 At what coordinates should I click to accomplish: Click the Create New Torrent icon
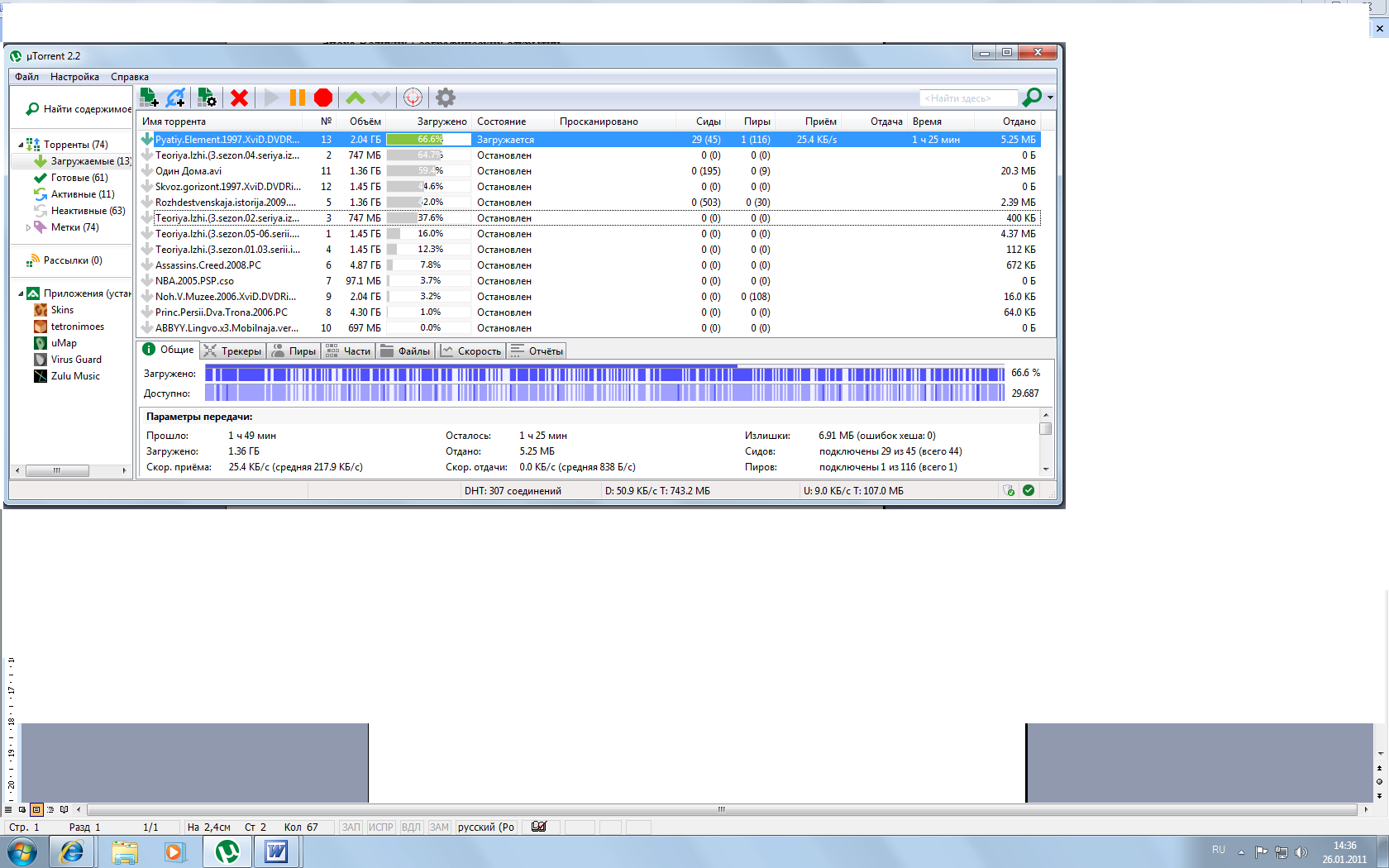click(207, 98)
